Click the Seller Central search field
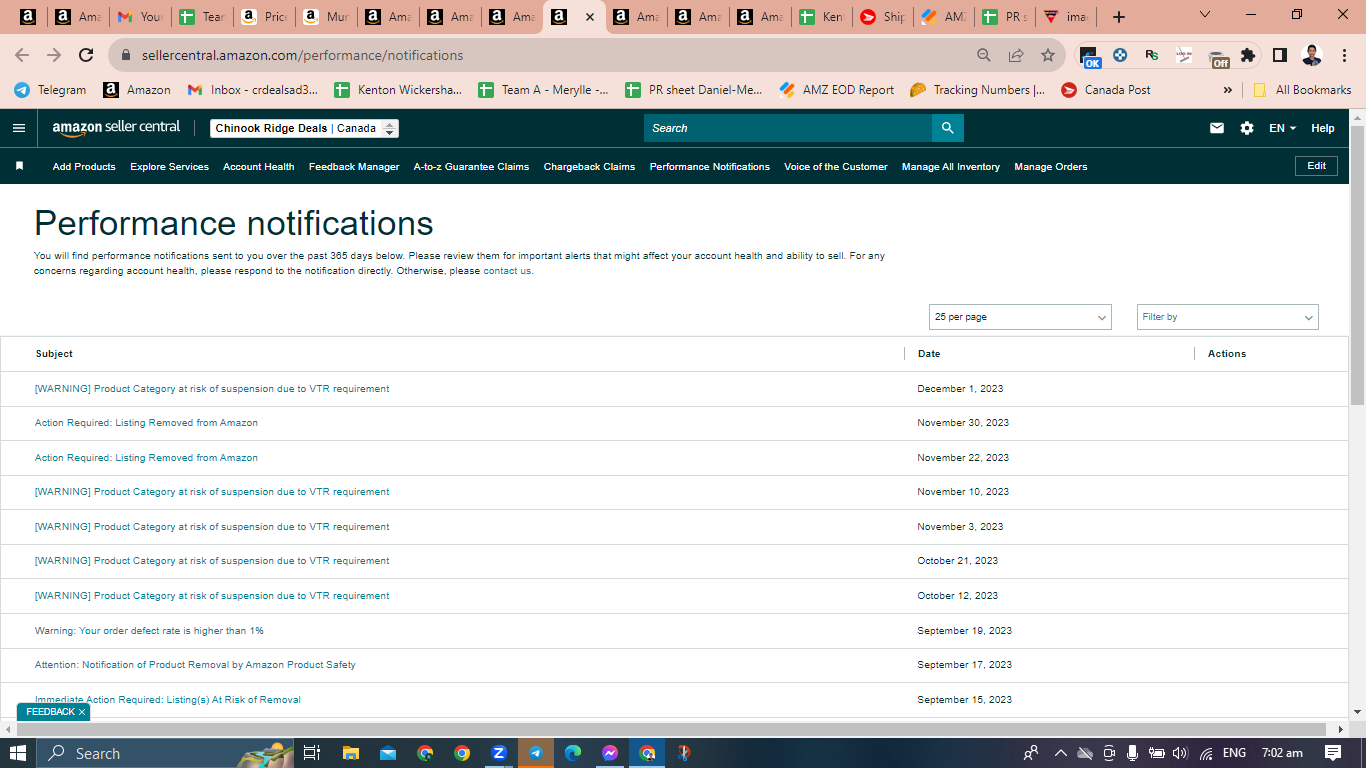Viewport: 1366px width, 768px height. point(788,128)
